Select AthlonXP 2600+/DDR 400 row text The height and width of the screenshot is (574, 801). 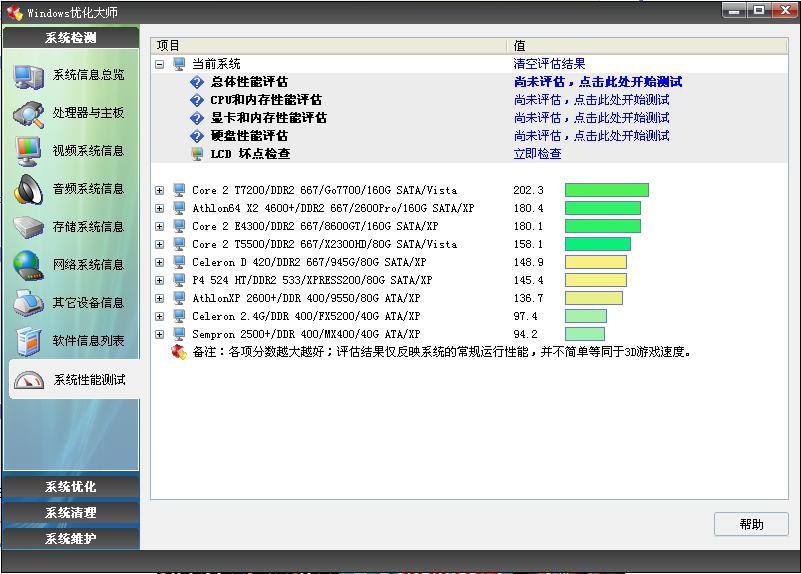pos(306,298)
